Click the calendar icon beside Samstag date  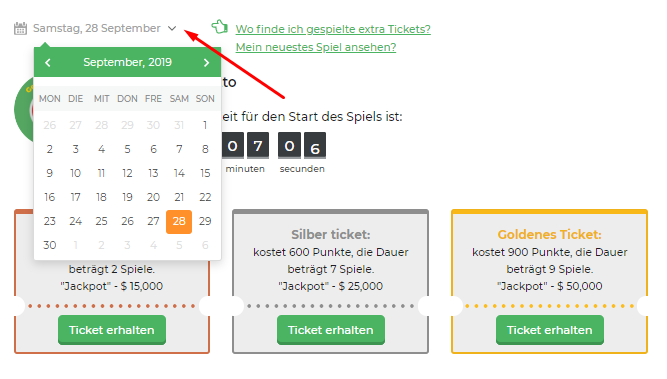[x=20, y=28]
